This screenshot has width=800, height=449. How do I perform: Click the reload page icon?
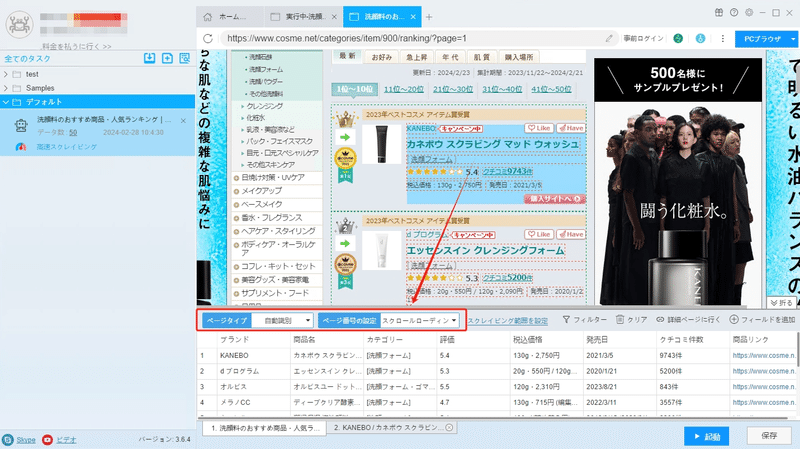[x=208, y=38]
